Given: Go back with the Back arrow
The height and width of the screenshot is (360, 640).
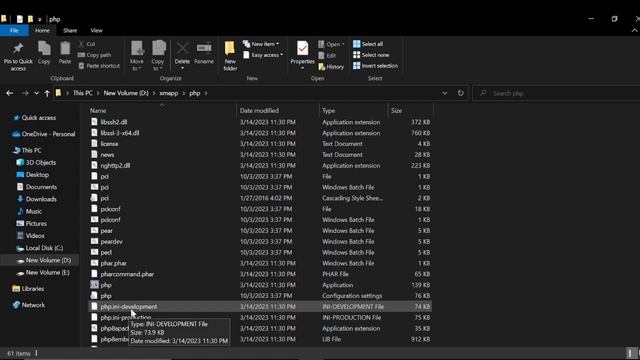Looking at the screenshot, I should point(9,93).
